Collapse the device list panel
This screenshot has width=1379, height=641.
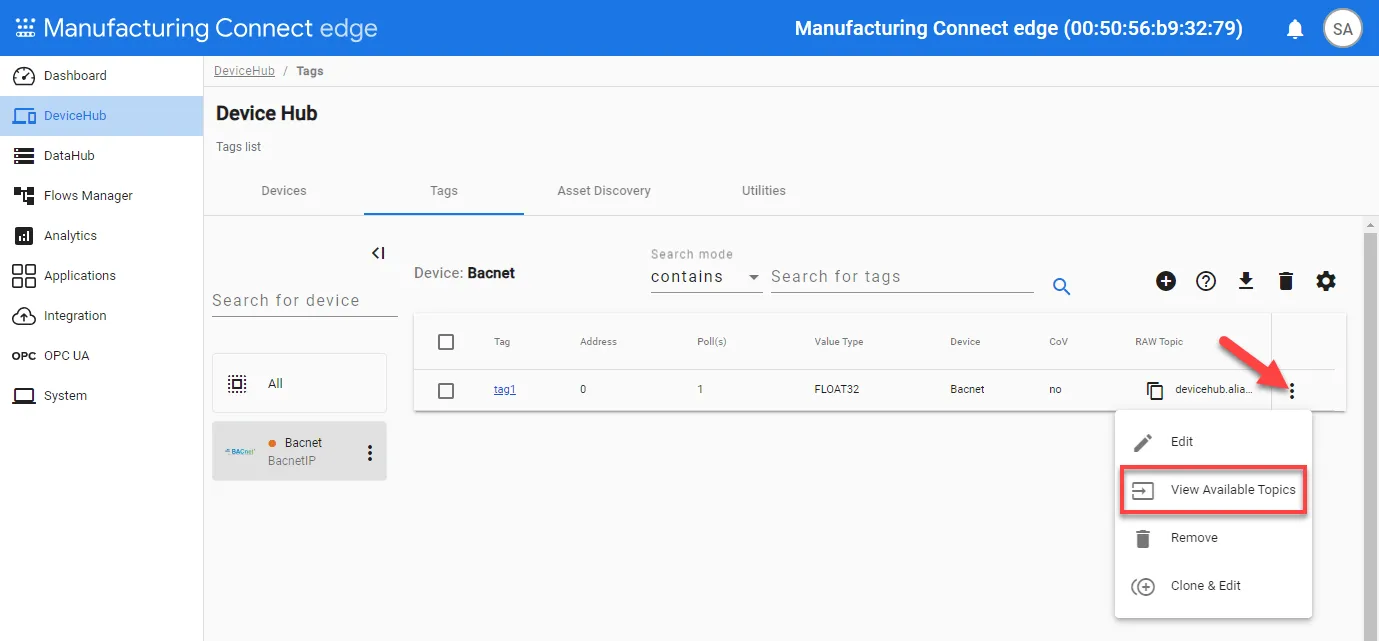378,253
